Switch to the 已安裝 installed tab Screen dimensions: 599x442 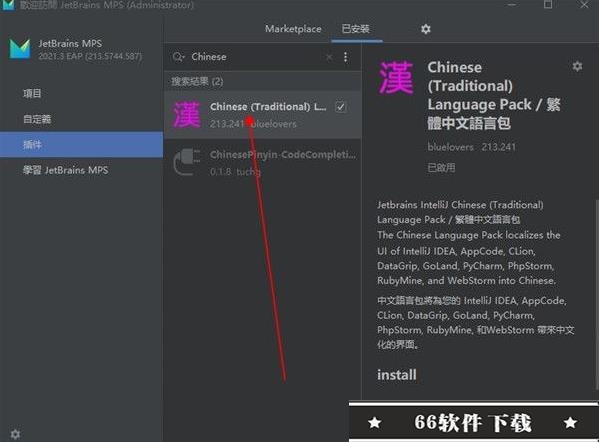356,29
